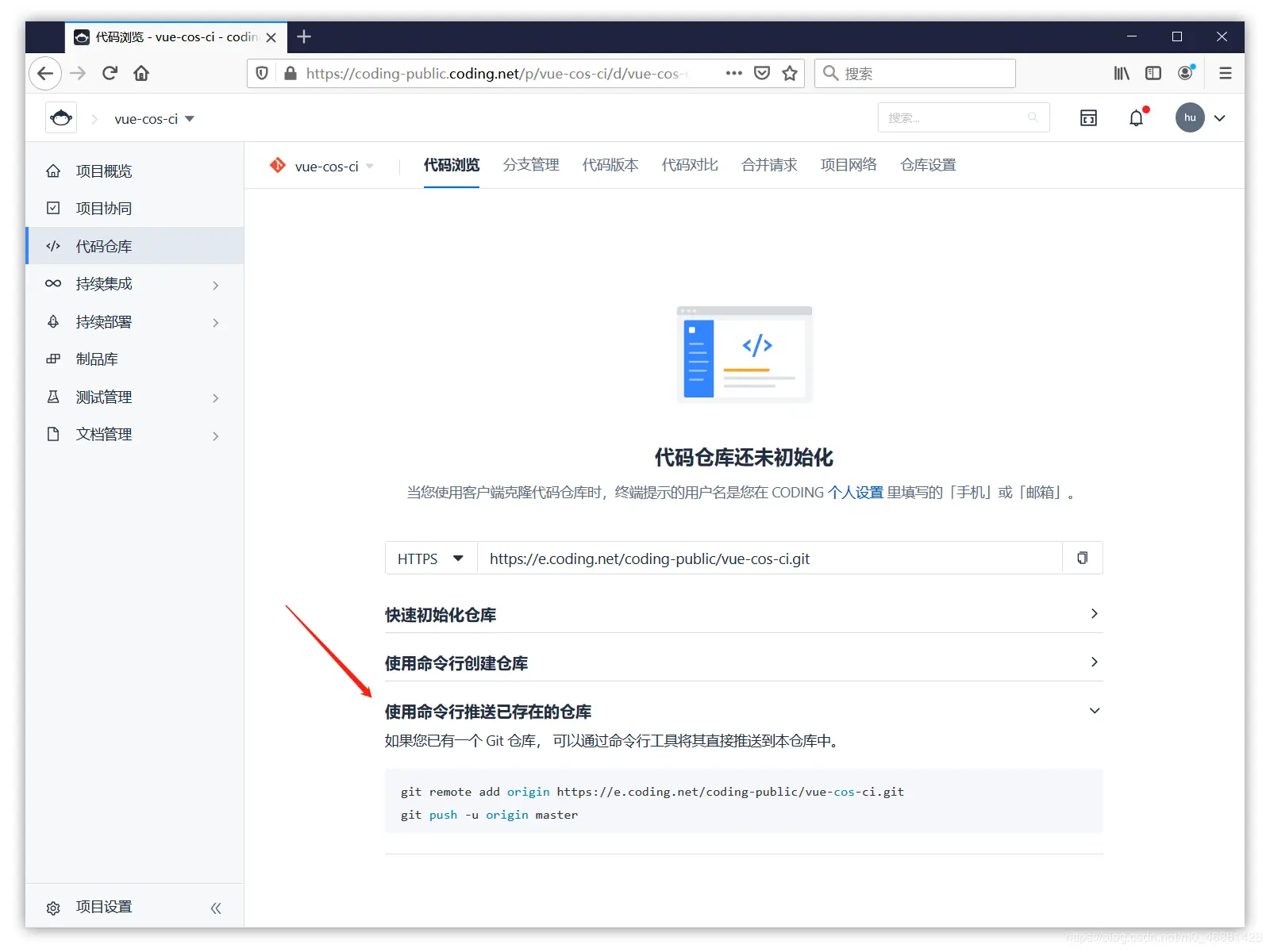The width and height of the screenshot is (1270, 952).
Task: Switch to the 分支管理 tab
Action: point(531,165)
